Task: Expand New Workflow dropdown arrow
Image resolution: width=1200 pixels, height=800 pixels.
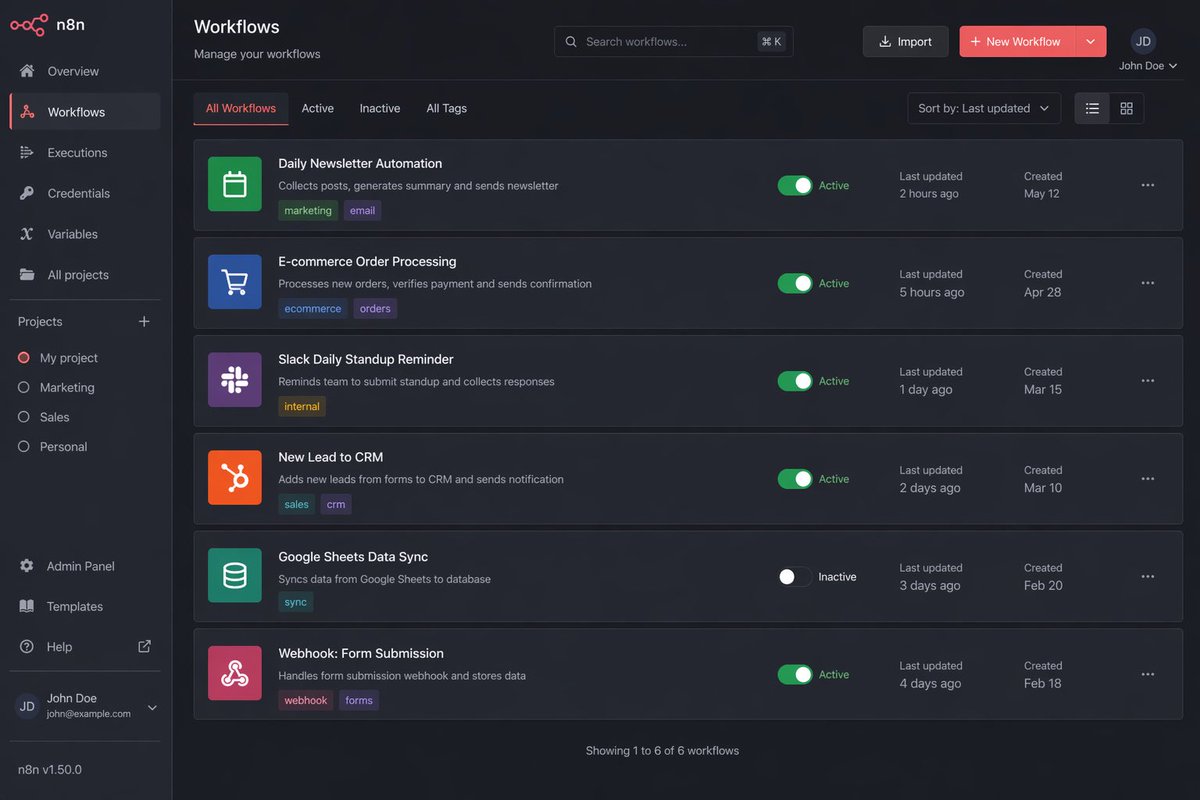Action: pos(1091,41)
